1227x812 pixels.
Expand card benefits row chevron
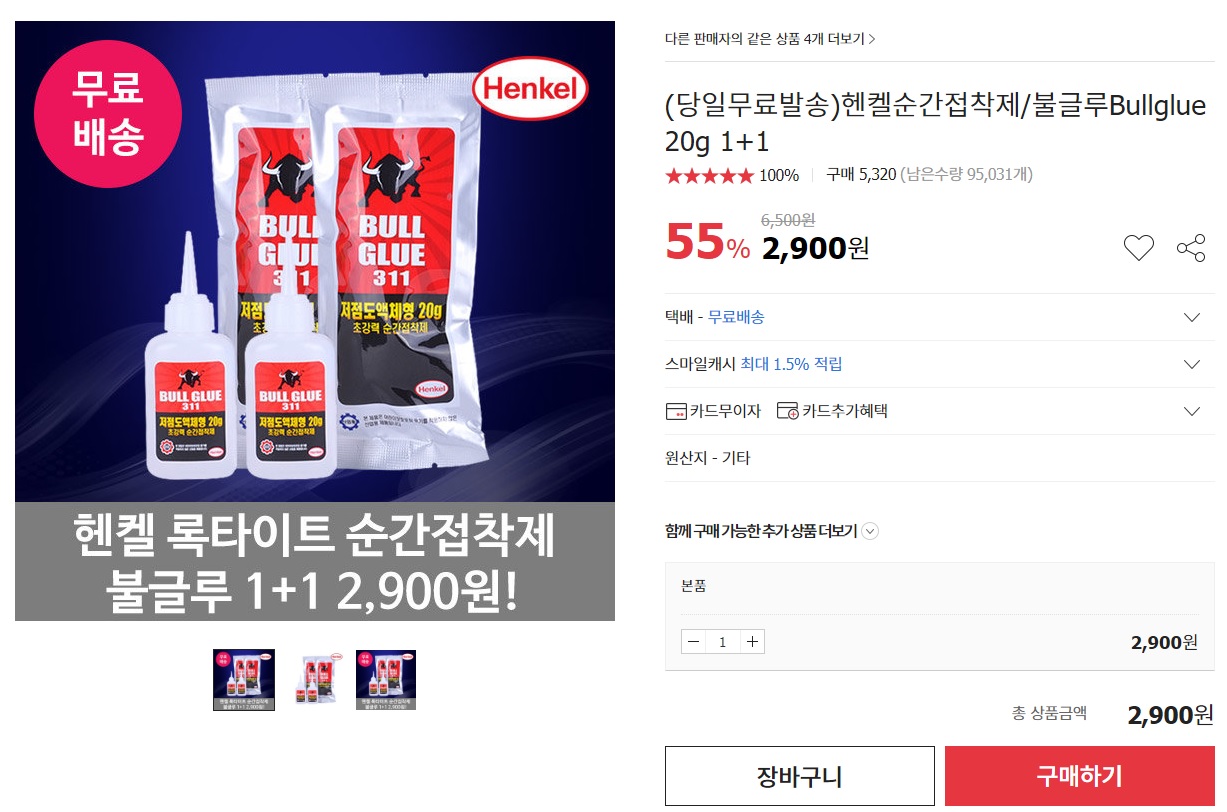(1191, 411)
